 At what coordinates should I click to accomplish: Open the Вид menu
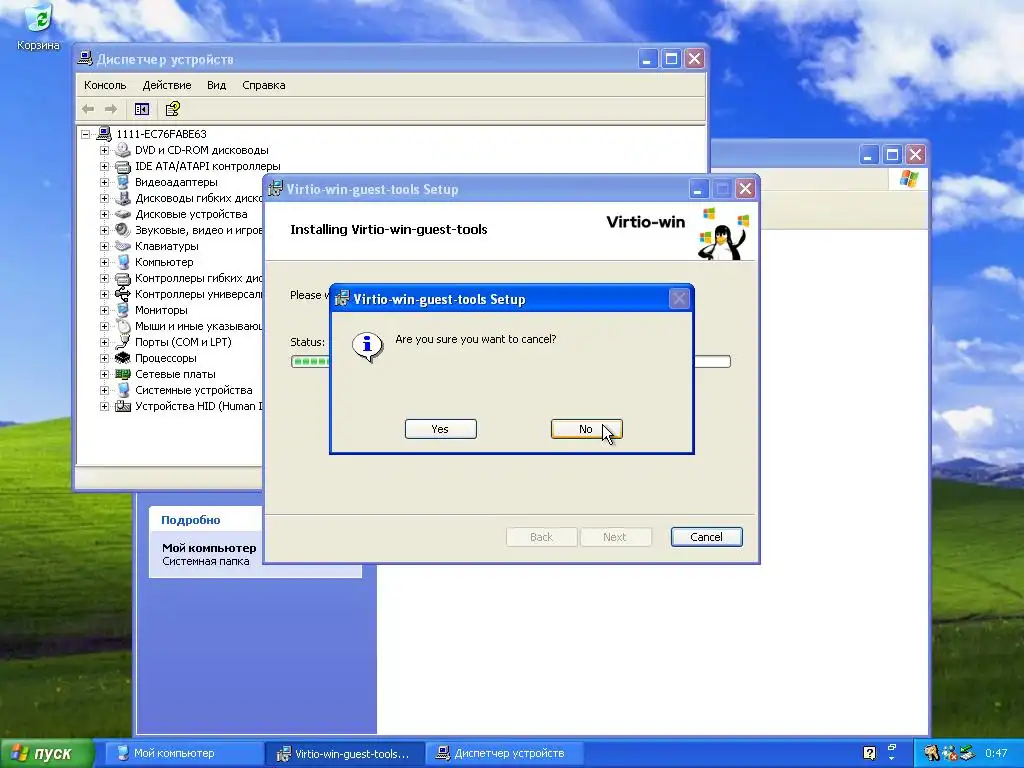[x=216, y=85]
